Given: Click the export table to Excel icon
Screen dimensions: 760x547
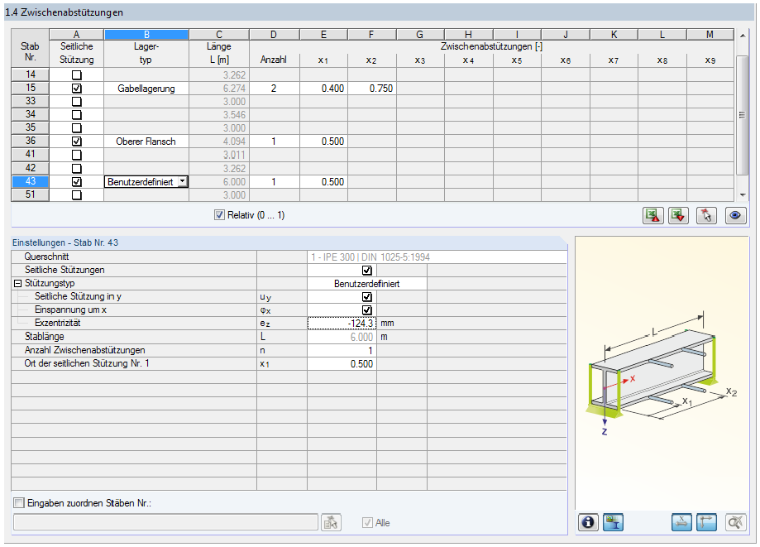Looking at the screenshot, I should pos(653,216).
